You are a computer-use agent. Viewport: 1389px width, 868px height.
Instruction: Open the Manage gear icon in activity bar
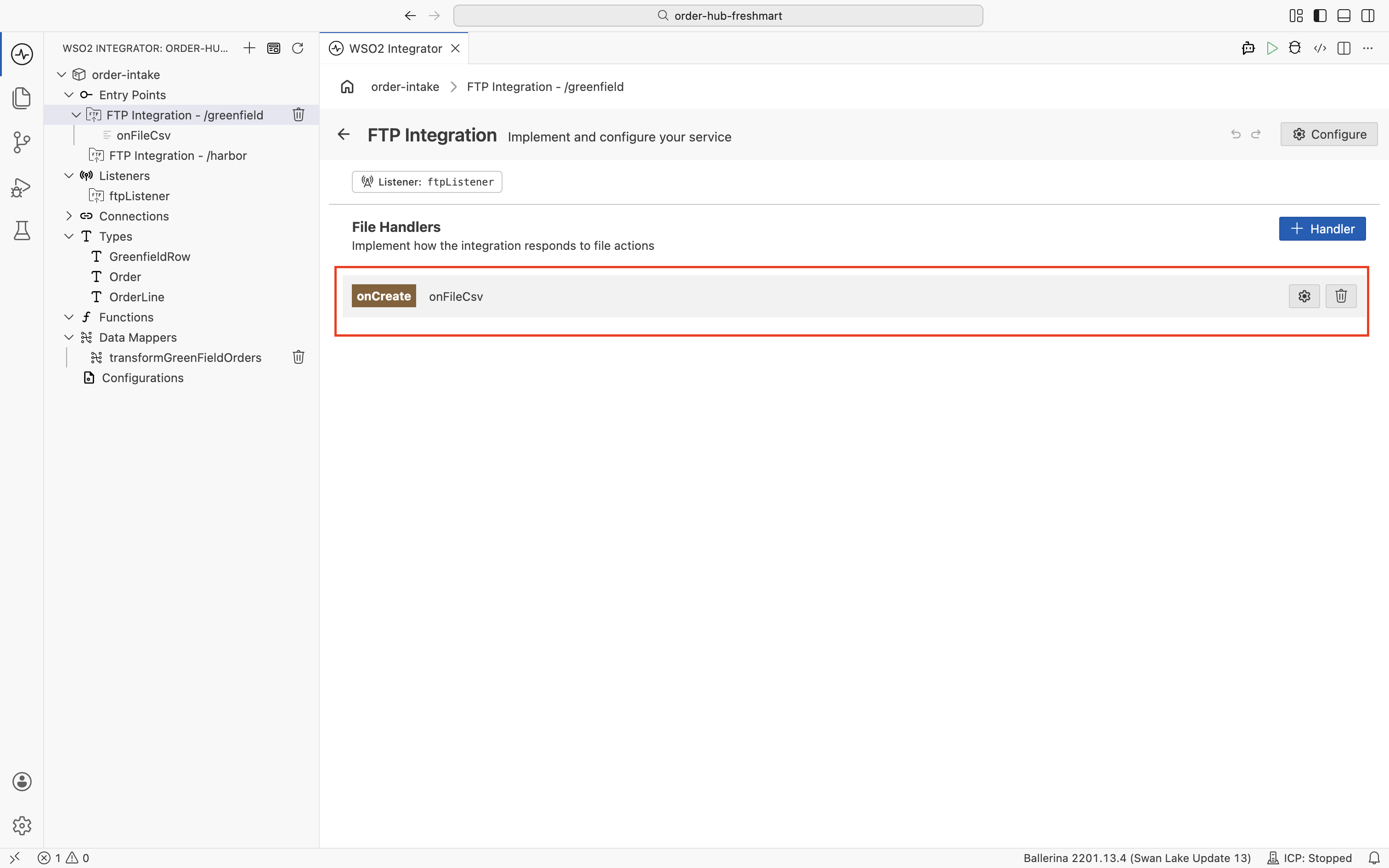[x=22, y=826]
